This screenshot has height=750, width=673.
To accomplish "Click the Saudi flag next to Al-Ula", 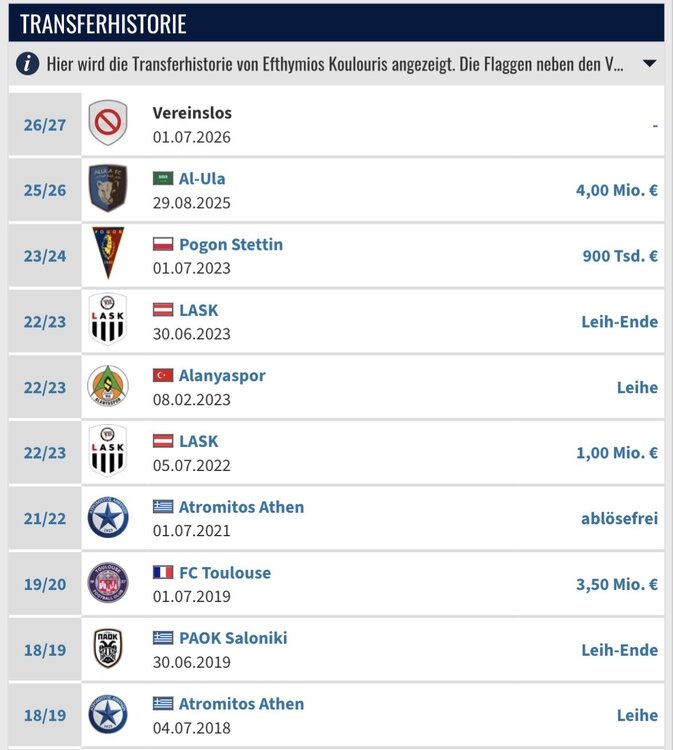I will tap(163, 178).
